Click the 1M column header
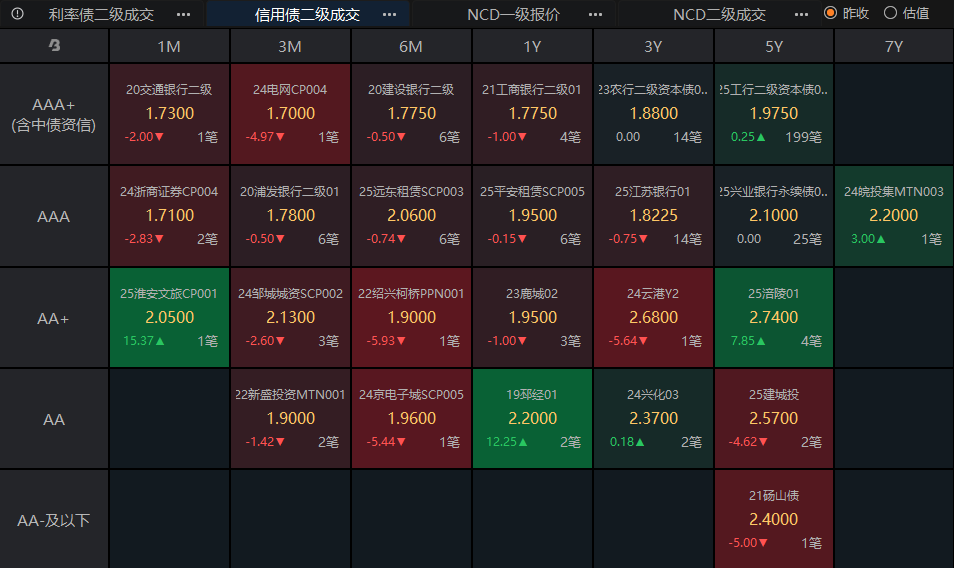 point(169,46)
